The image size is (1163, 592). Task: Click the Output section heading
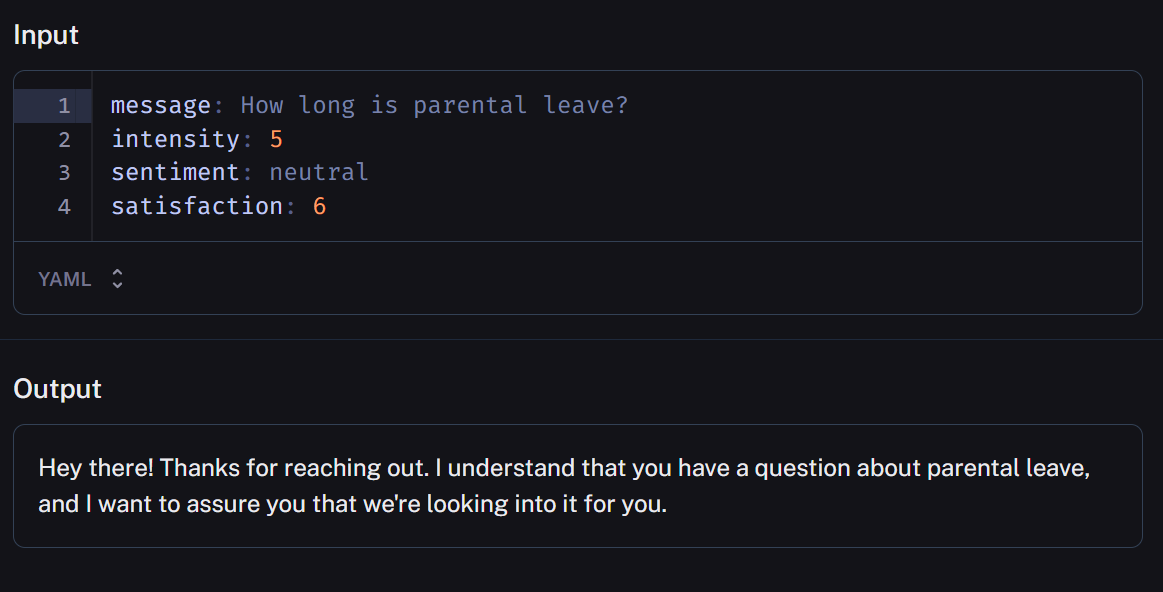point(57,388)
